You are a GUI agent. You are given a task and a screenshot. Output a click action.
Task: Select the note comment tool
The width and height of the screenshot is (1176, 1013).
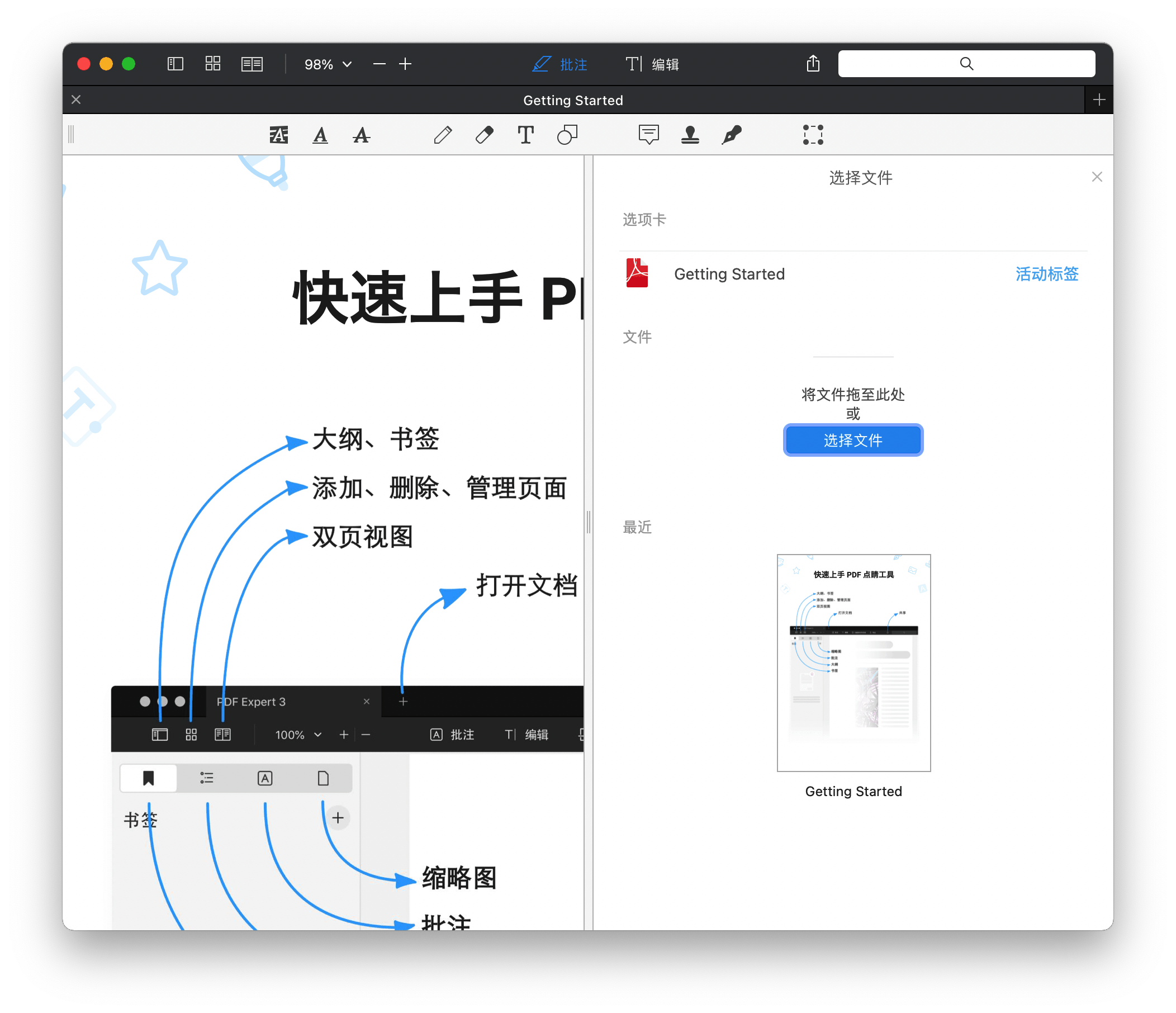click(648, 135)
